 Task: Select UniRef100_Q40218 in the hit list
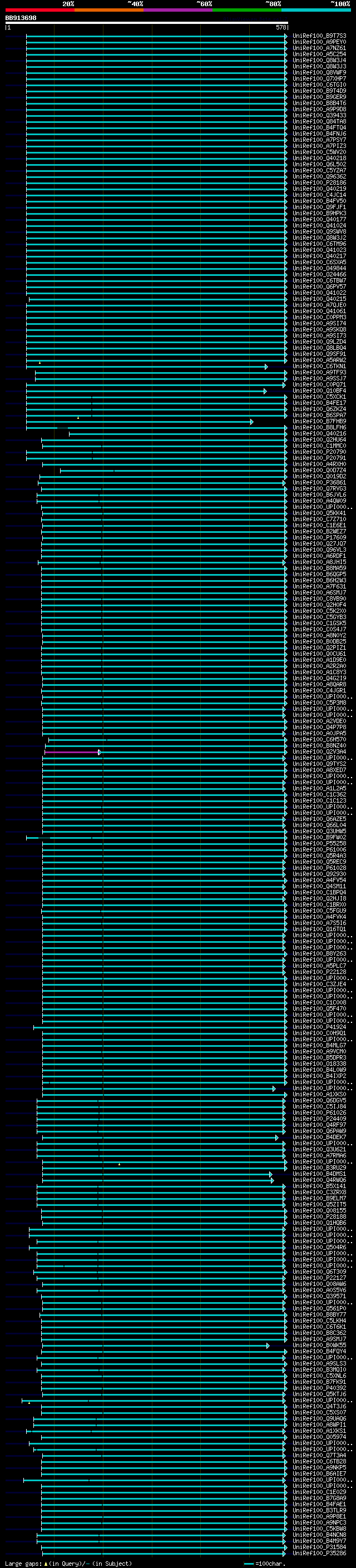[x=319, y=159]
